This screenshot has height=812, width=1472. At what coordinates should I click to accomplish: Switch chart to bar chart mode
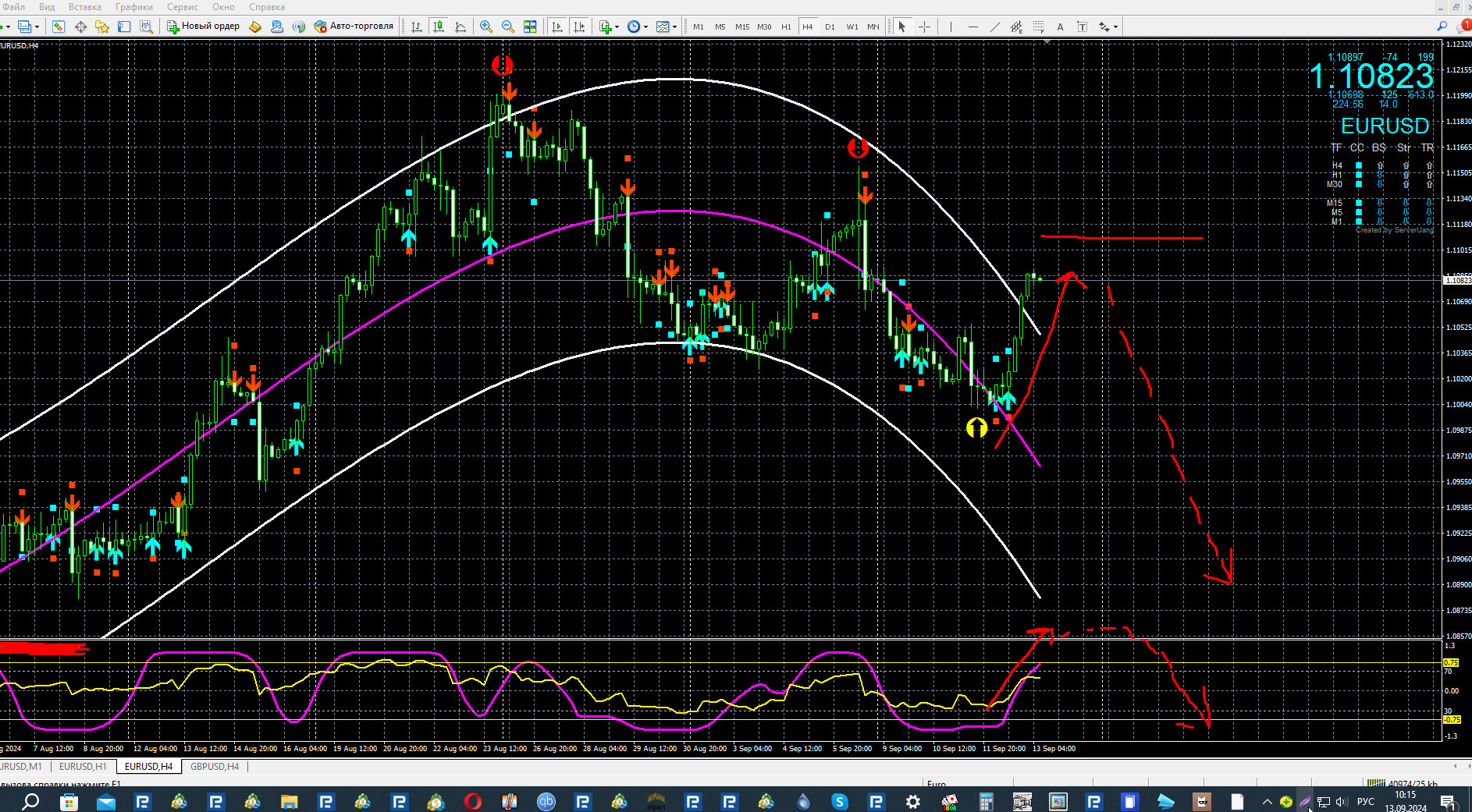(x=417, y=27)
